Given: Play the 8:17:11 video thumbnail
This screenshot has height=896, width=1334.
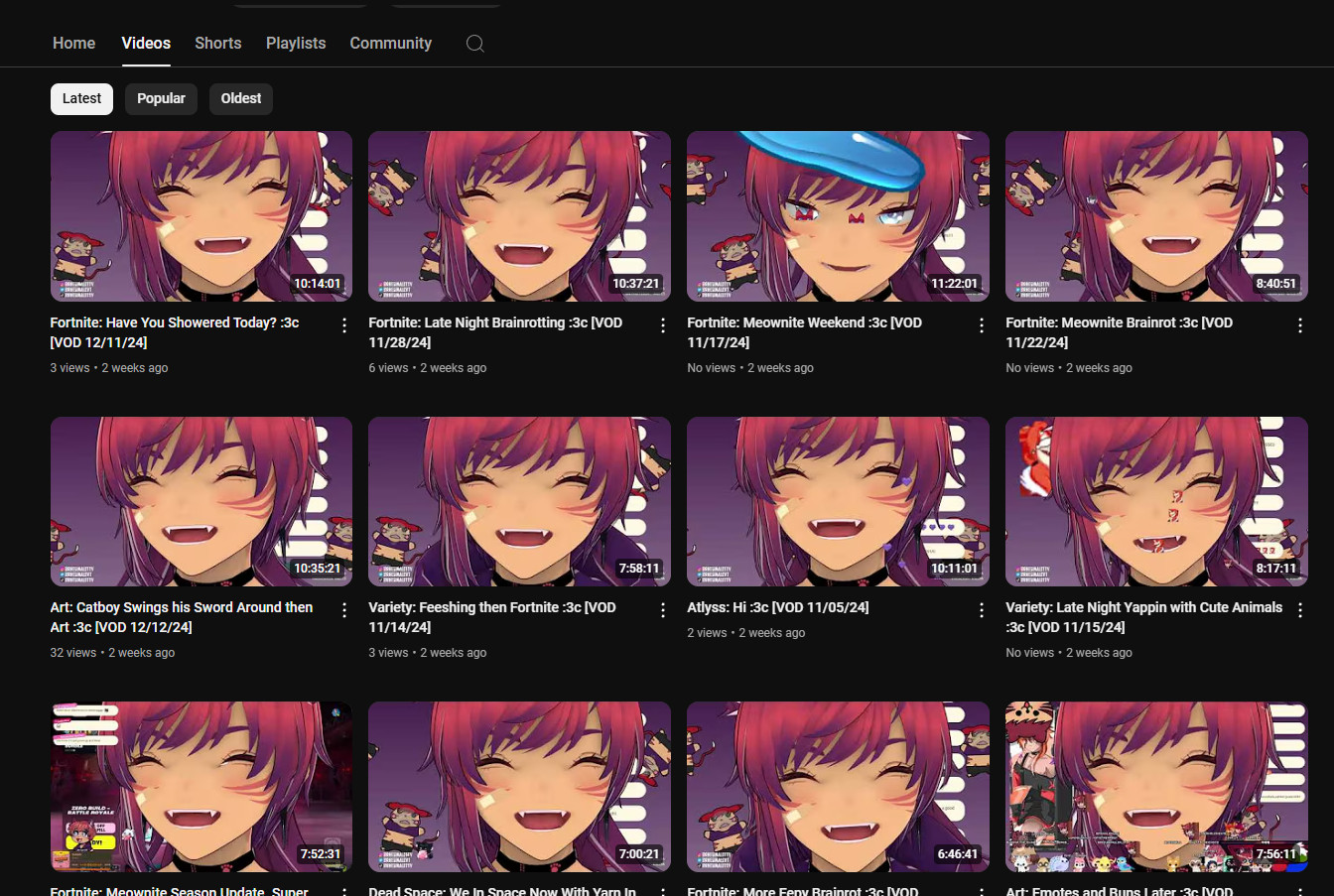Looking at the screenshot, I should pos(1156,501).
